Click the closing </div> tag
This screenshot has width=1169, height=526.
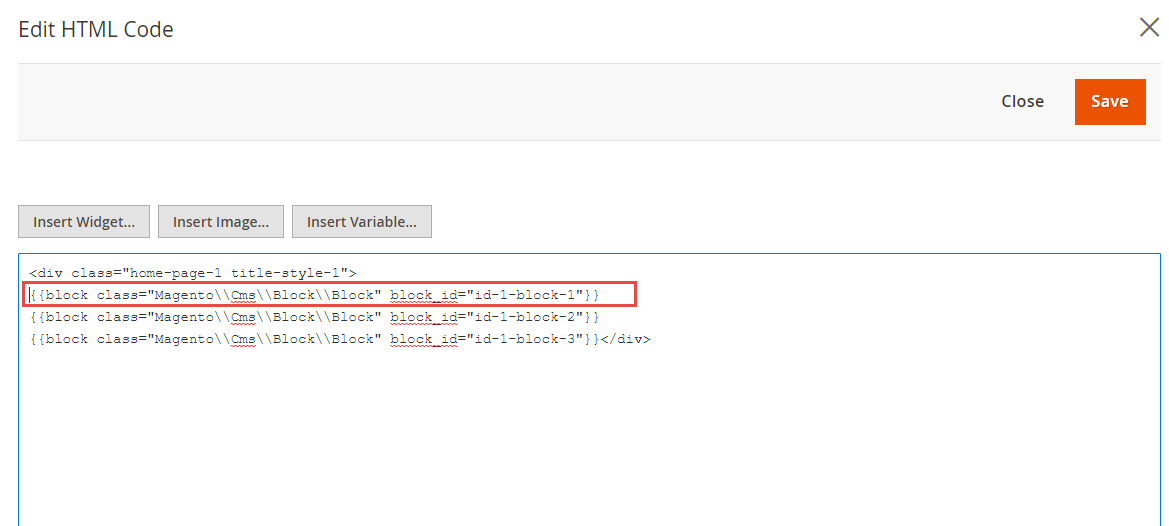(x=626, y=339)
